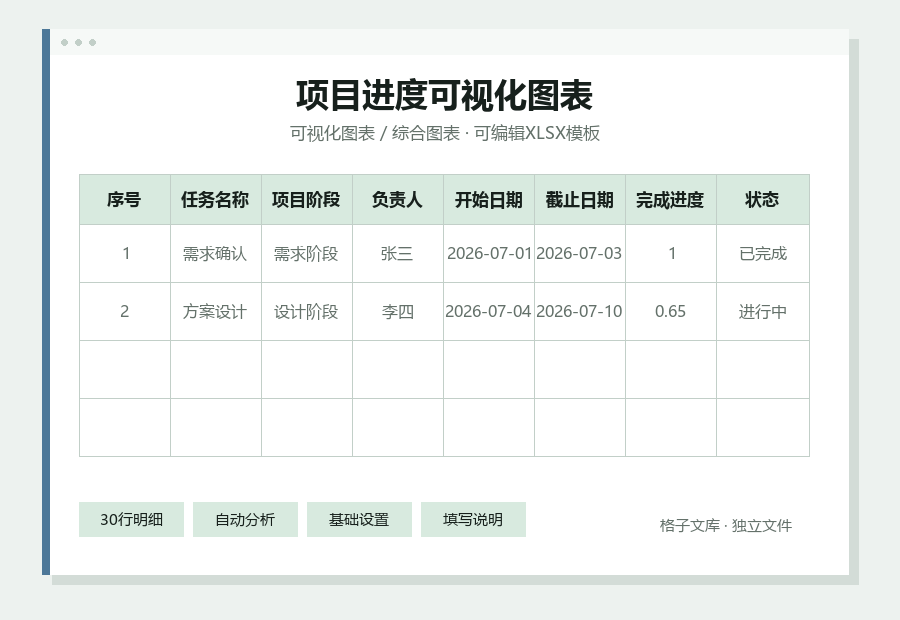The image size is (900, 620).
Task: Click the progress value 1 in 需求确认 row
Action: click(x=670, y=253)
